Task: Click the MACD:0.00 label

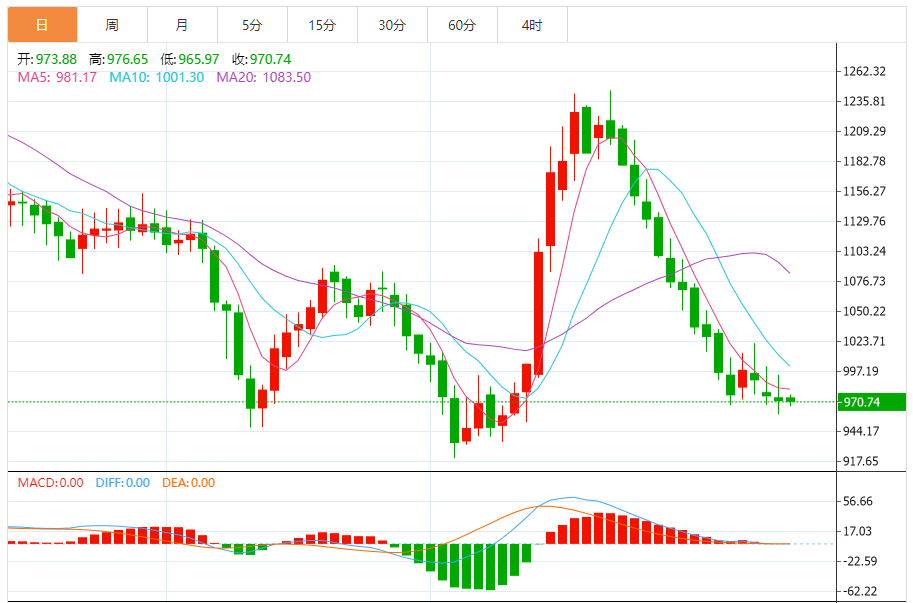Action: (51, 483)
